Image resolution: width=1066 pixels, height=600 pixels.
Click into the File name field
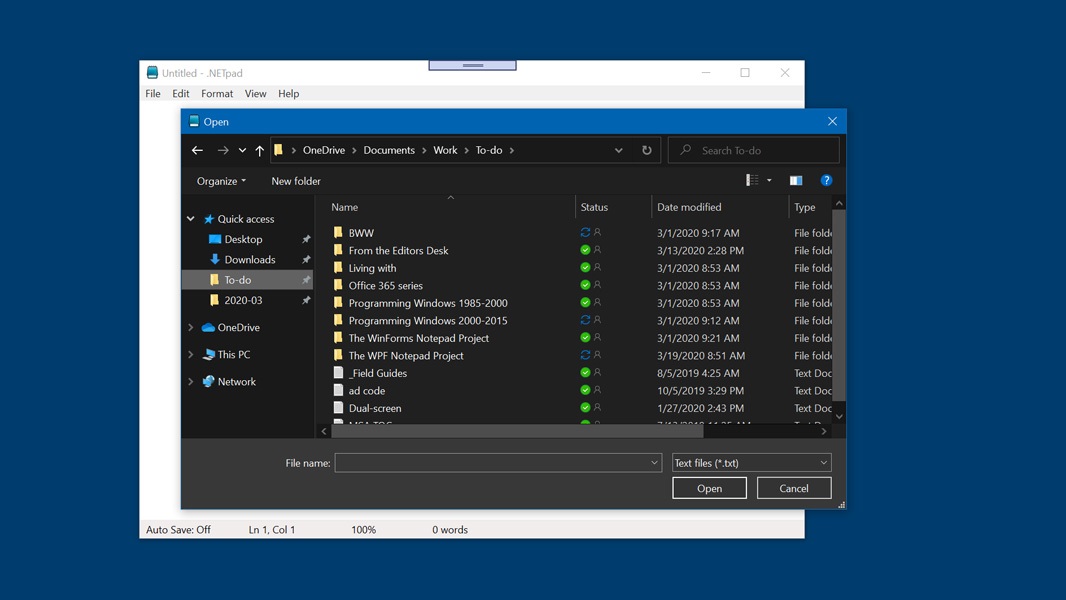[490, 463]
